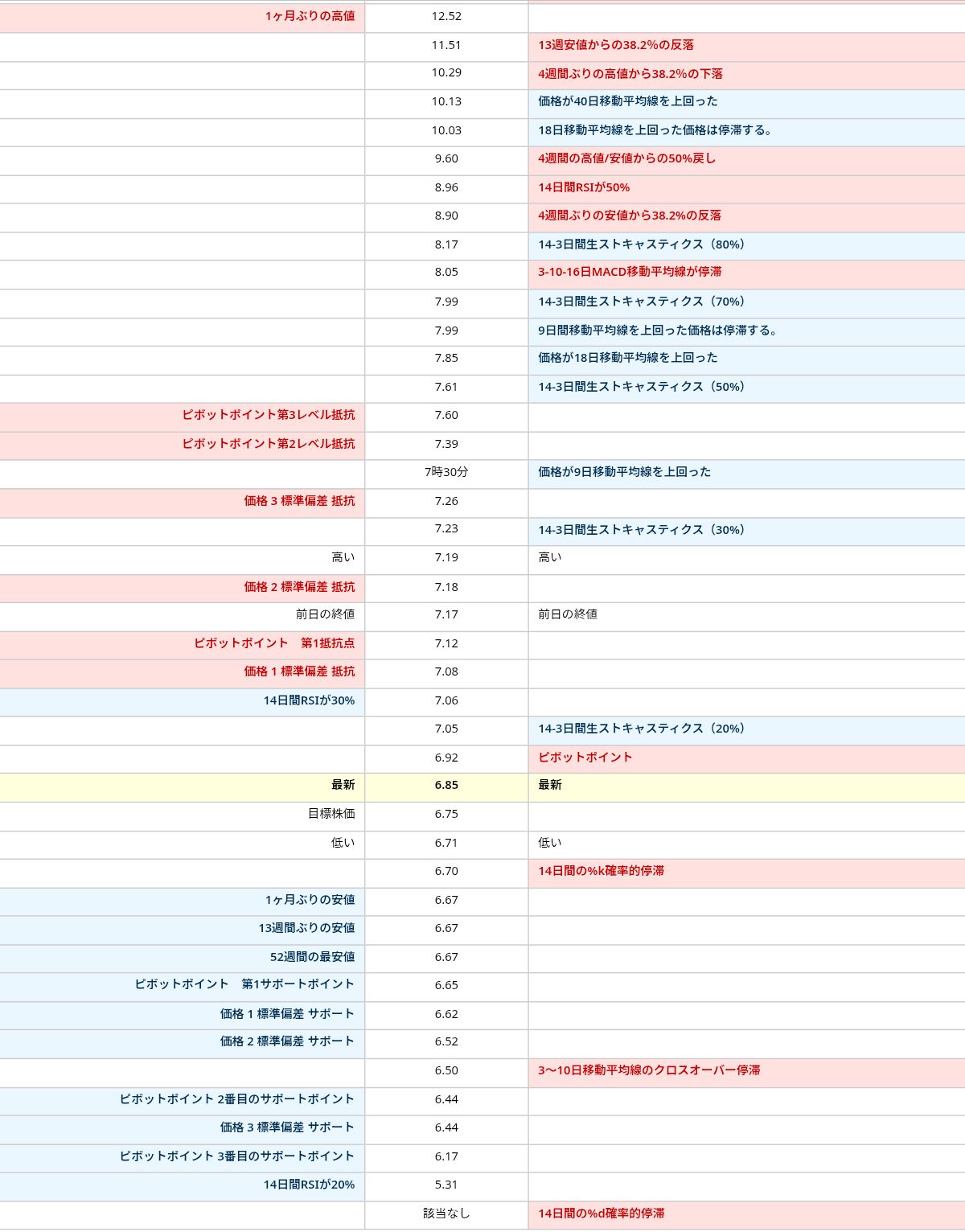Click the red '14日間RSIが50%' label
This screenshot has width=965, height=1232.
584,187
